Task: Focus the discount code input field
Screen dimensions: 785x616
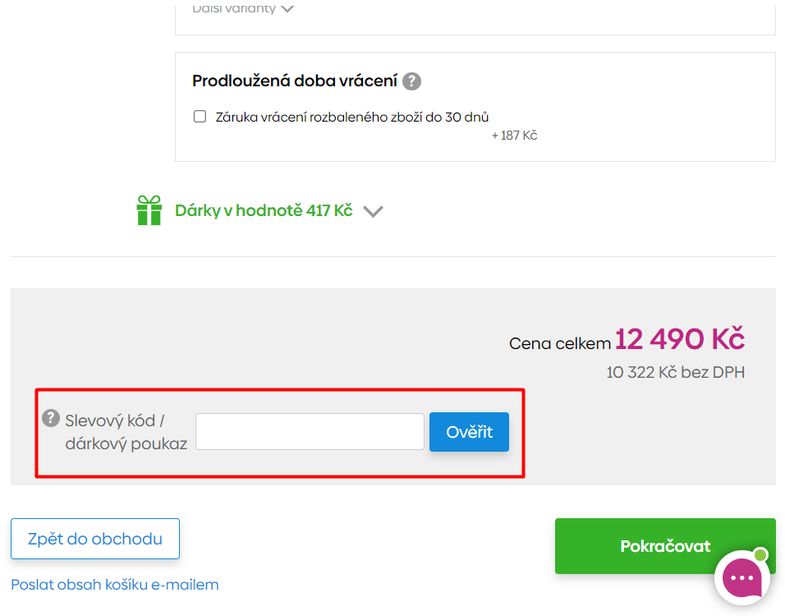Action: tap(310, 431)
